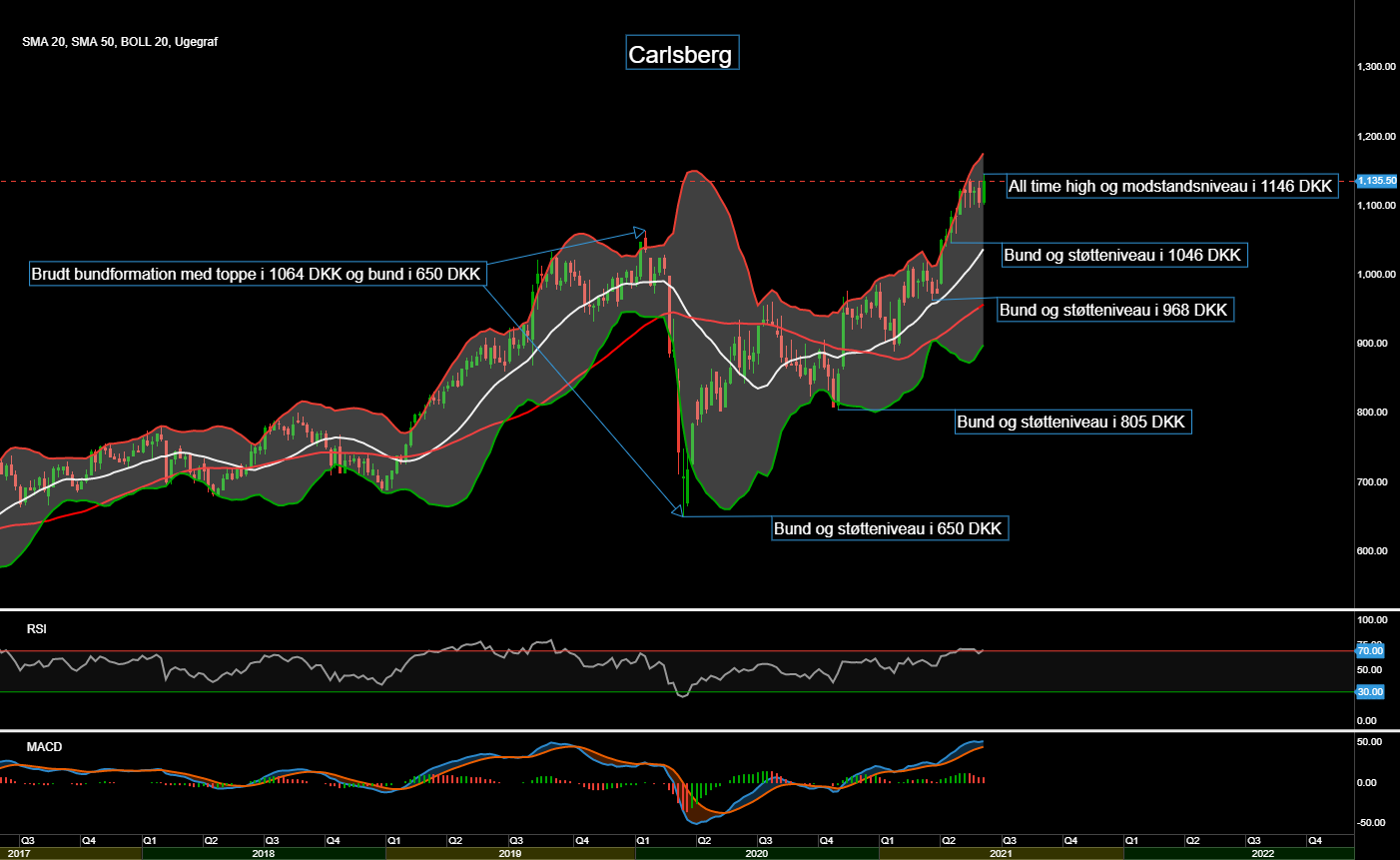This screenshot has width=1400, height=860.
Task: Click the Carlsberg chart title
Action: coord(682,54)
